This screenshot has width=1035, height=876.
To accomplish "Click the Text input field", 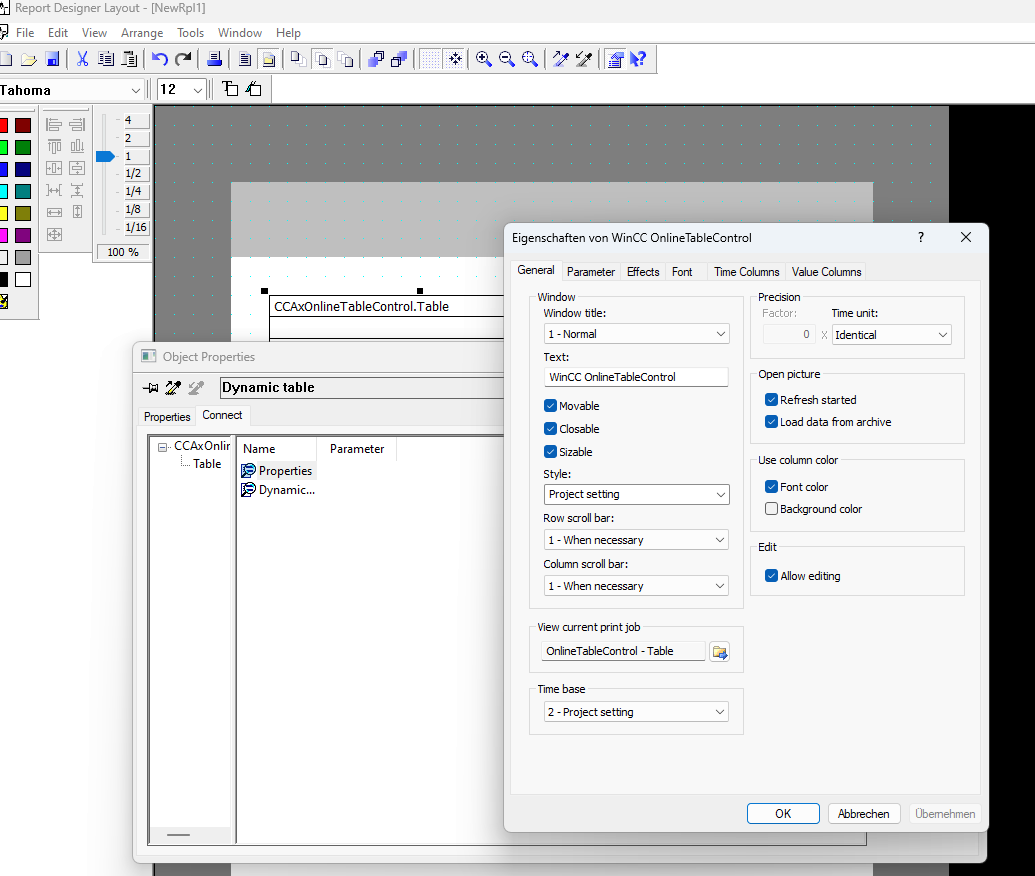I will click(636, 377).
